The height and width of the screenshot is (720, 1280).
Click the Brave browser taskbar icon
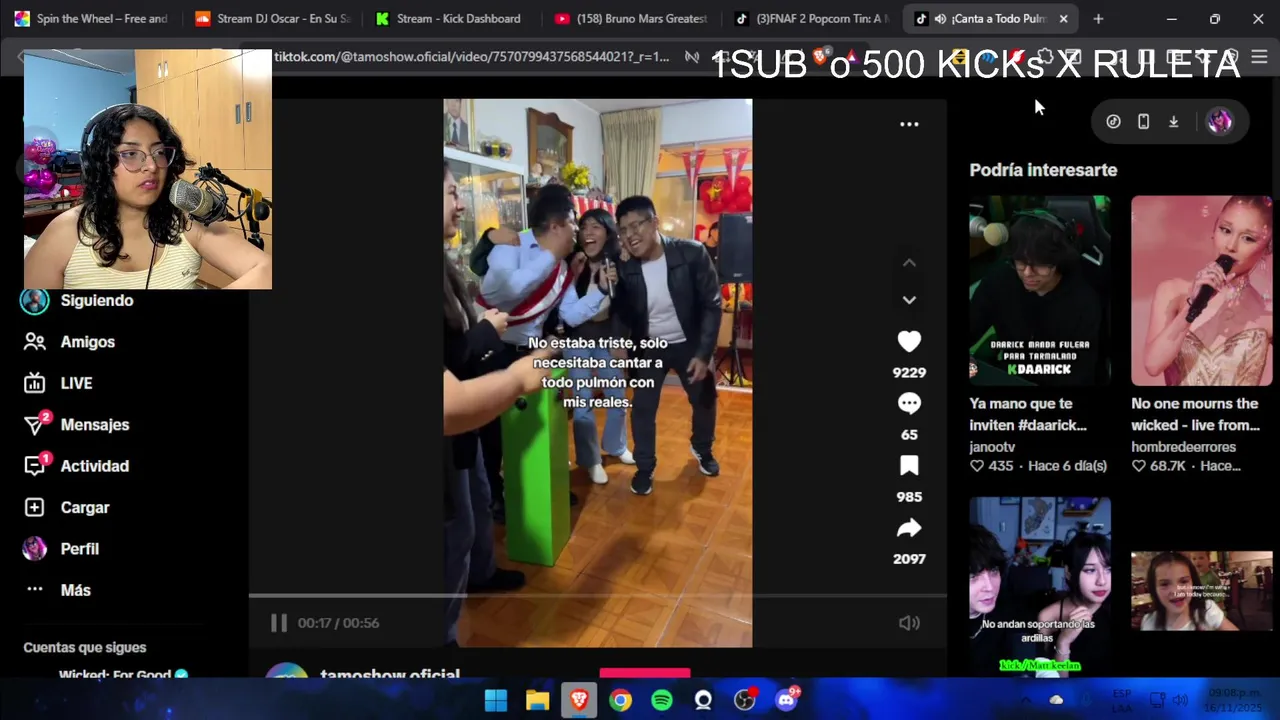(579, 701)
